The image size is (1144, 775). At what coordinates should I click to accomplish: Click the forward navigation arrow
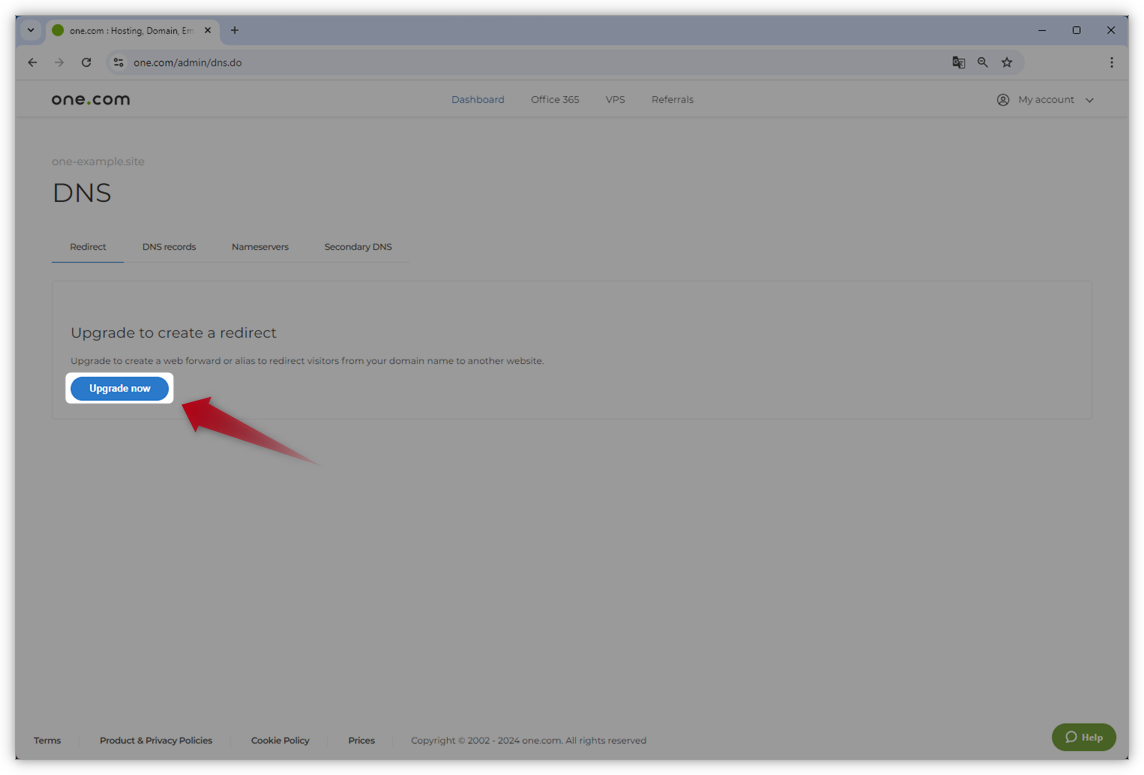[x=59, y=62]
